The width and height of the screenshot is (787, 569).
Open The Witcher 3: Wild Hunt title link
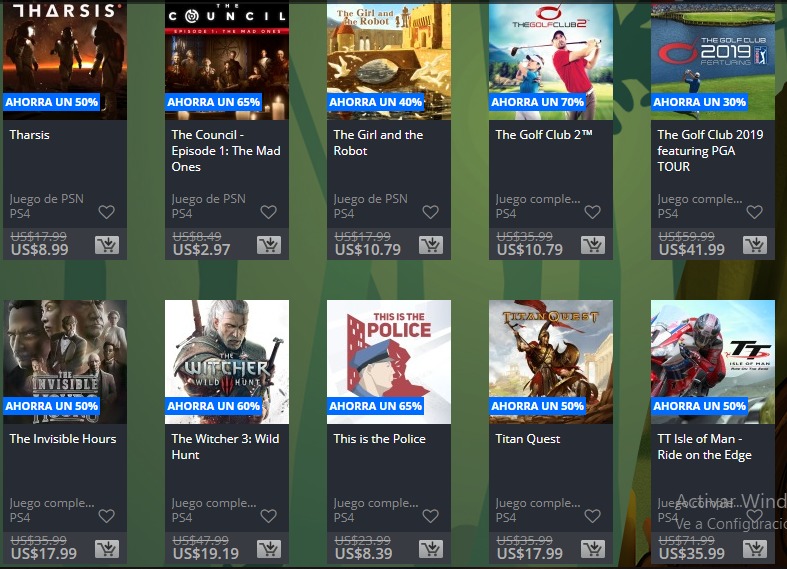coord(225,446)
